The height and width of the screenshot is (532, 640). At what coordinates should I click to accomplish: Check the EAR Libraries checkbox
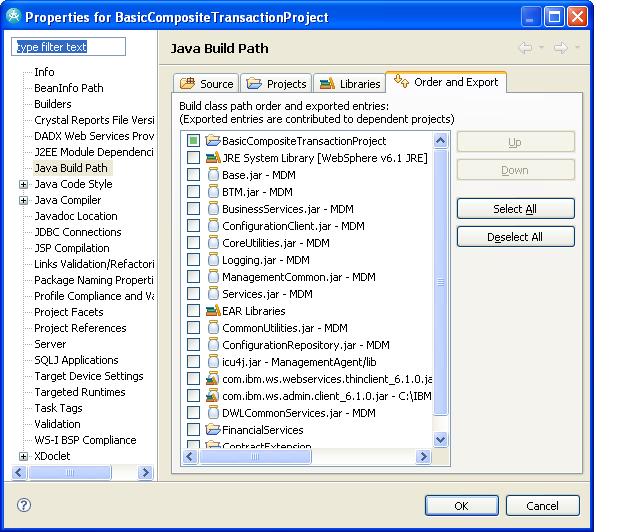click(x=193, y=311)
